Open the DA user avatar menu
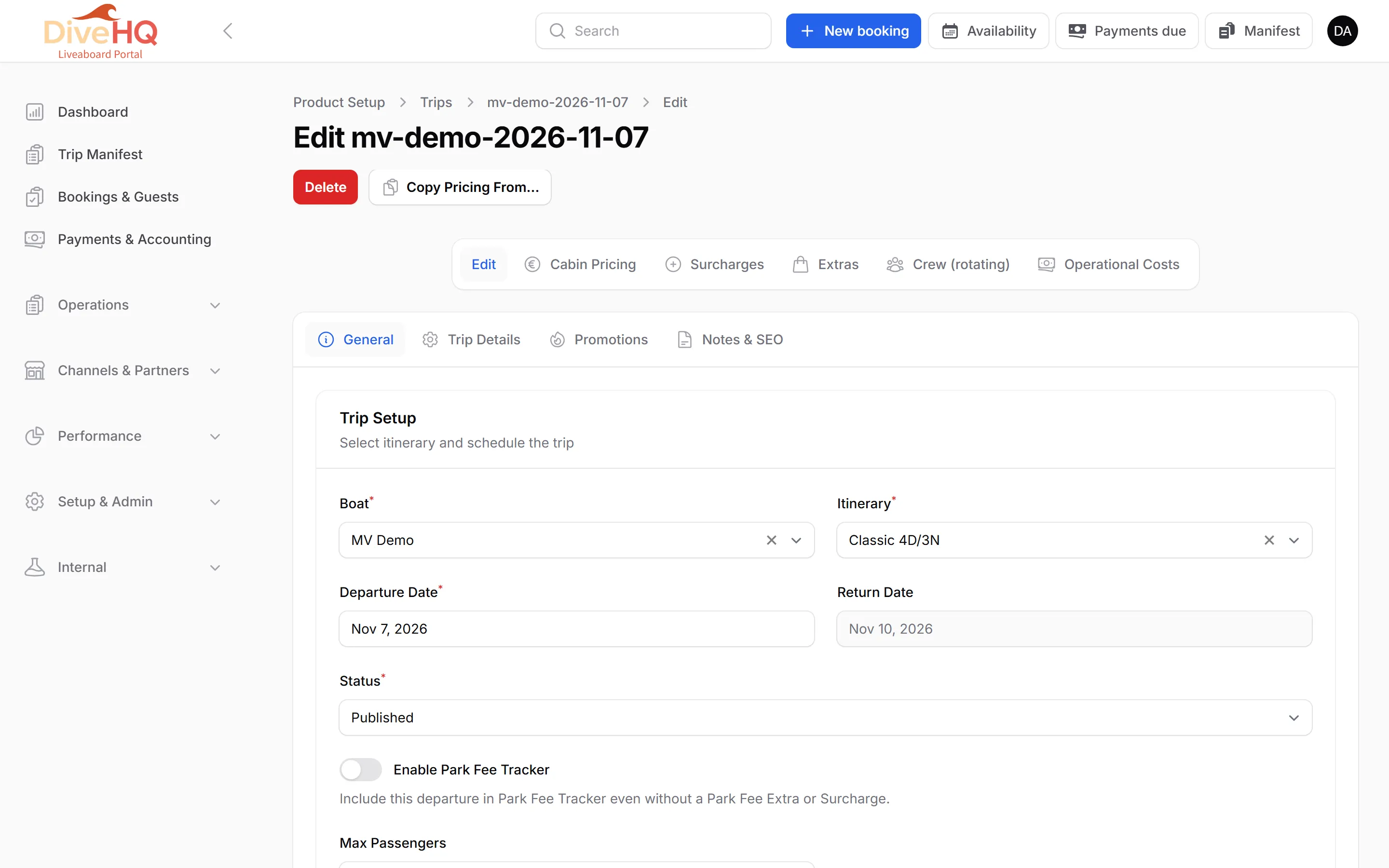1389x868 pixels. pyautogui.click(x=1342, y=31)
